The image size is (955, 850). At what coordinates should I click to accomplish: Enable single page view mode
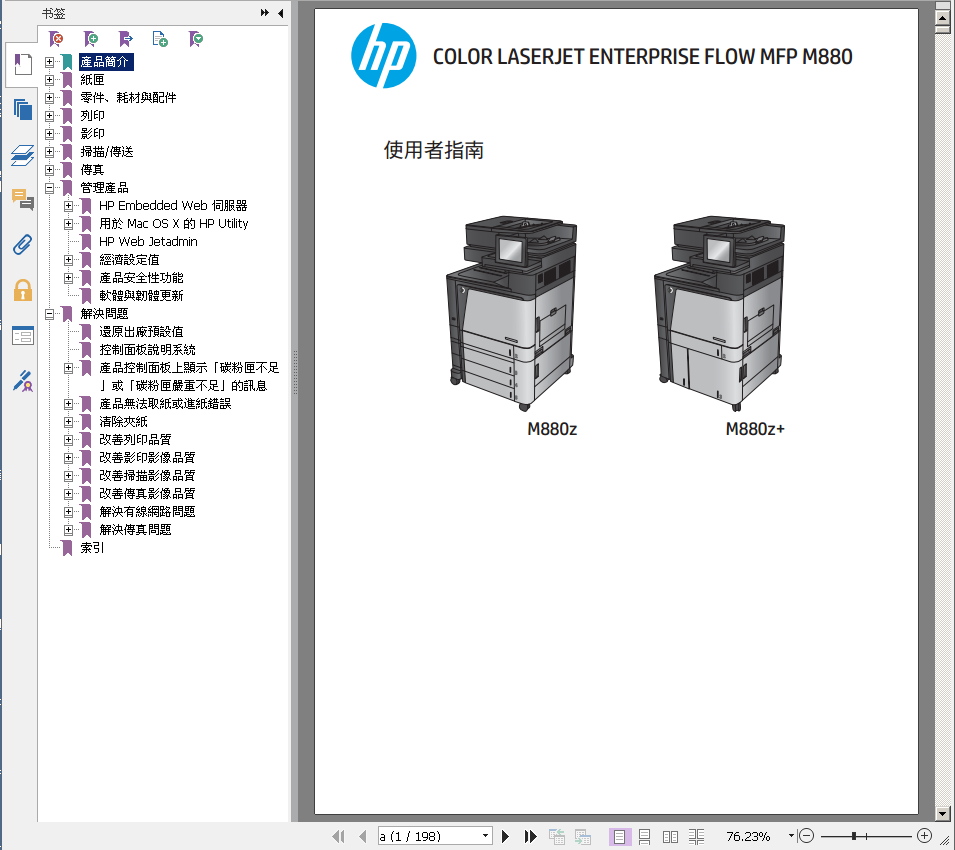[619, 837]
